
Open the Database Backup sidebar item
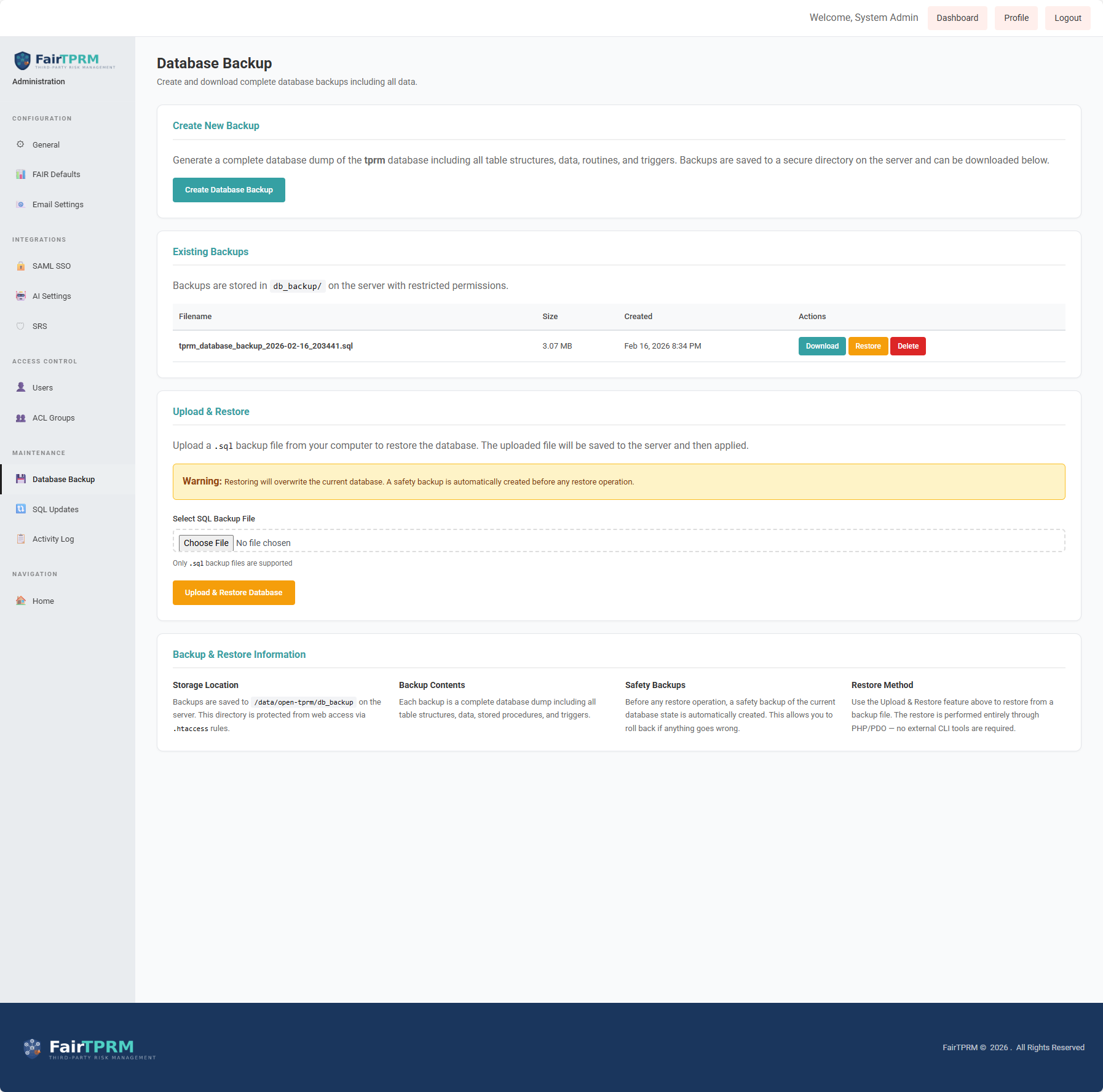click(63, 480)
